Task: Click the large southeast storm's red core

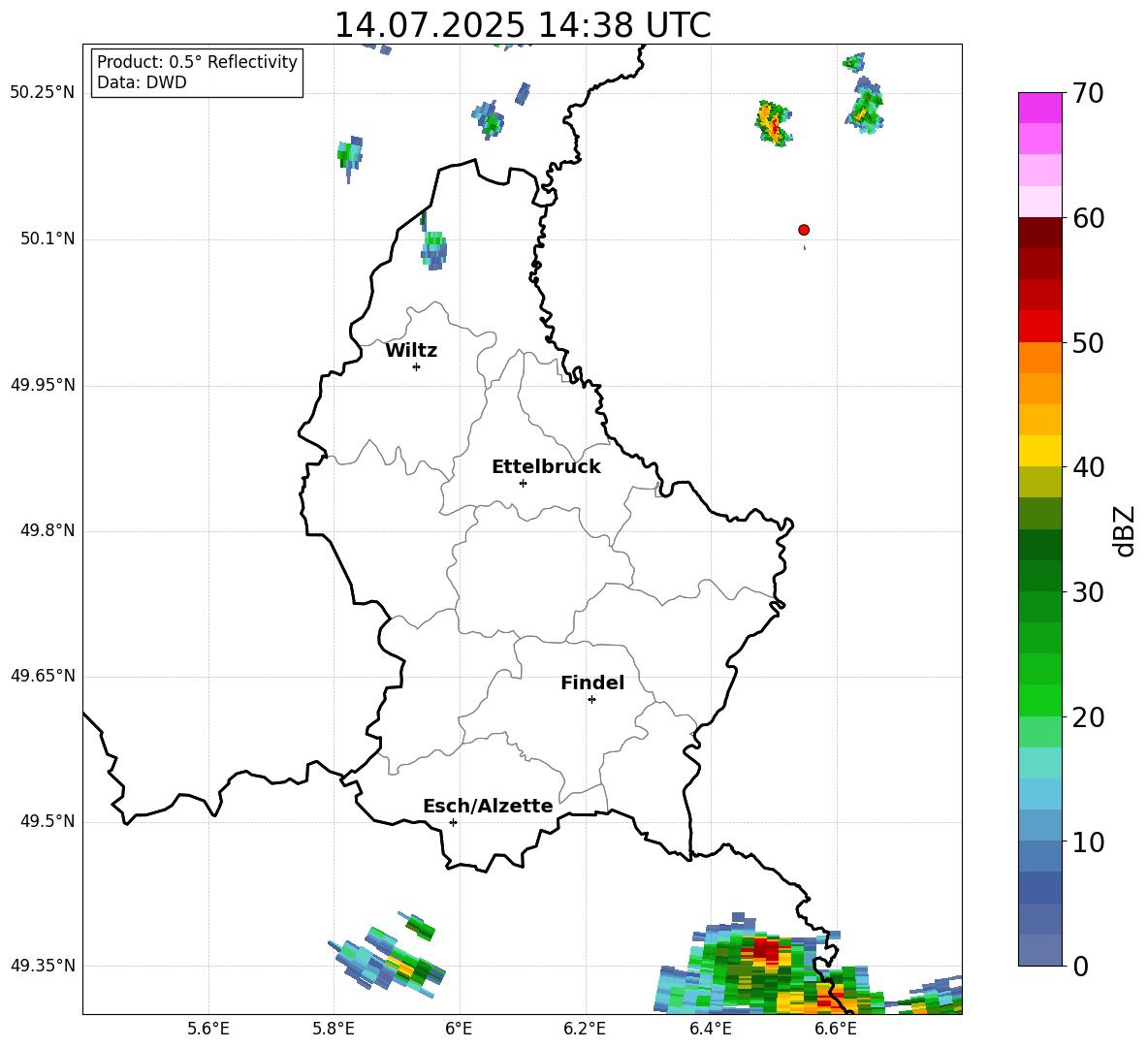Action: [x=767, y=949]
